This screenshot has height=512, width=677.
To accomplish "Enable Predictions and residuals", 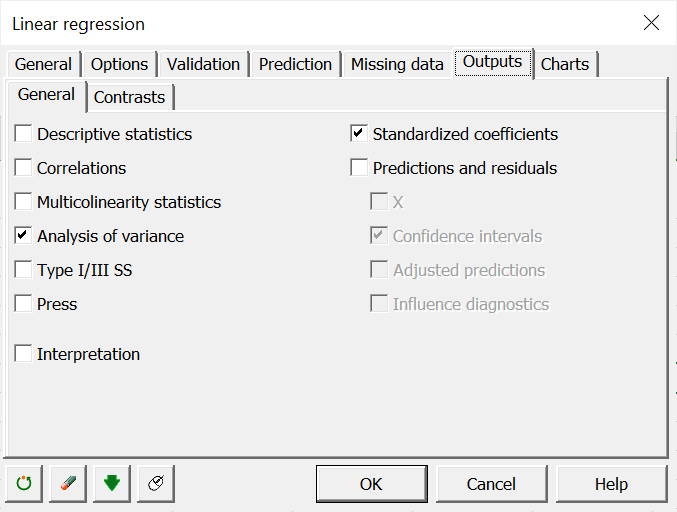I will point(359,168).
